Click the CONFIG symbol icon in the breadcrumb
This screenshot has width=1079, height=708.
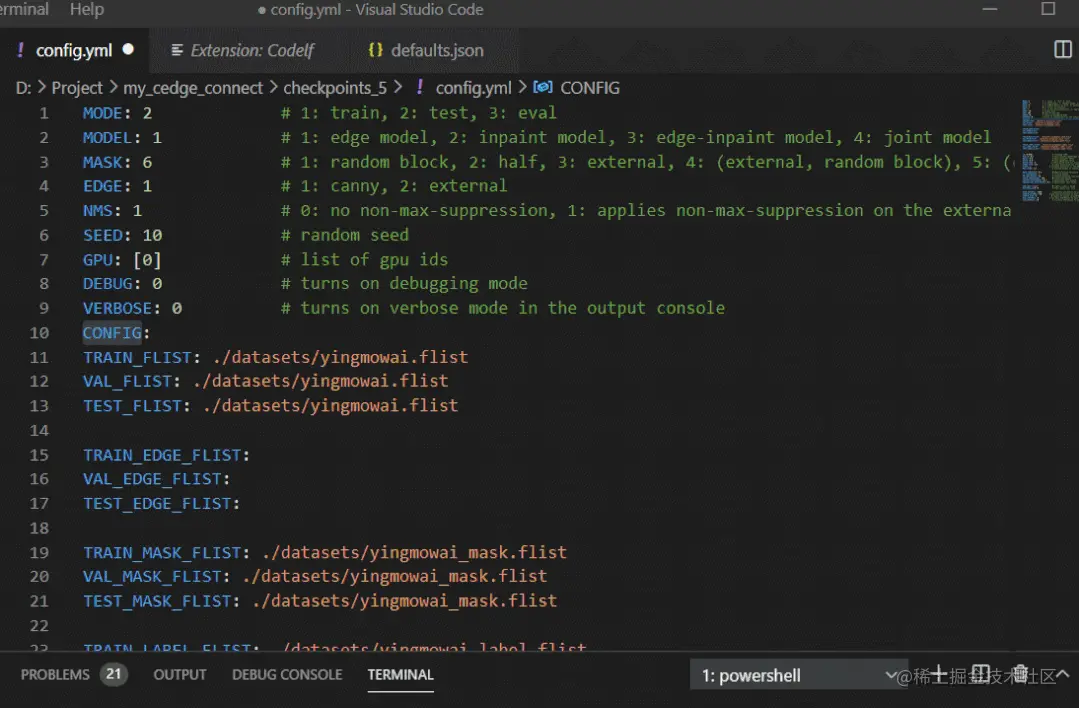543,87
